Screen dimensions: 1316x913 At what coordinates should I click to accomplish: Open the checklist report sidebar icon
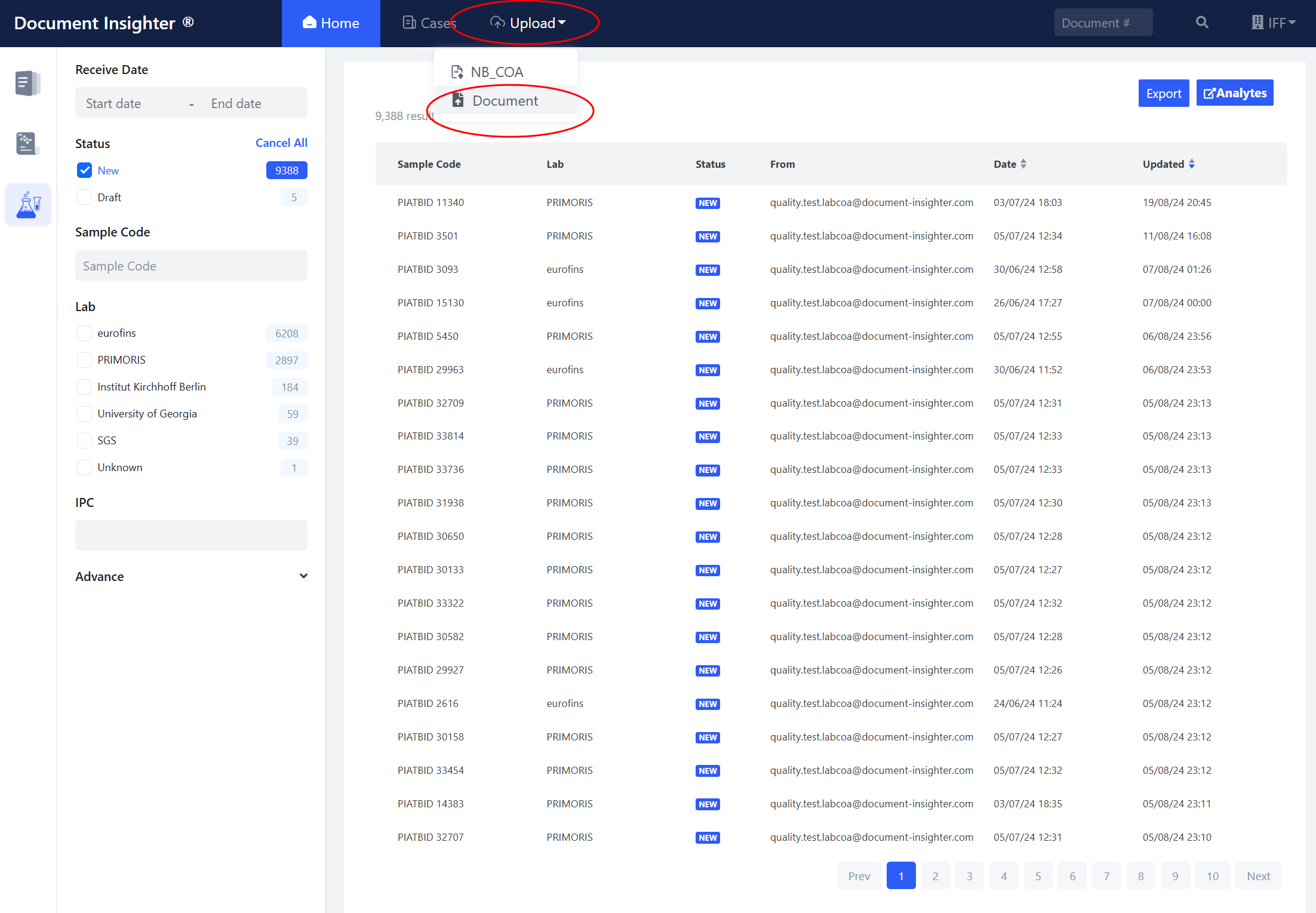click(x=27, y=143)
